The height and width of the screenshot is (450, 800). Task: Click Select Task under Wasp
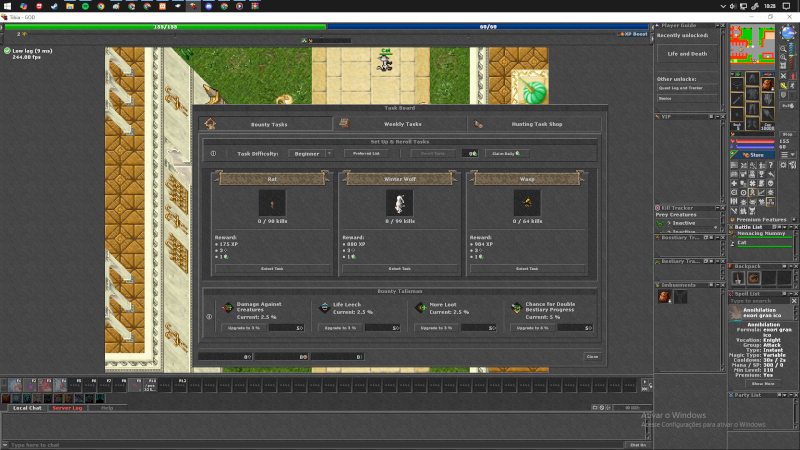pyautogui.click(x=527, y=268)
